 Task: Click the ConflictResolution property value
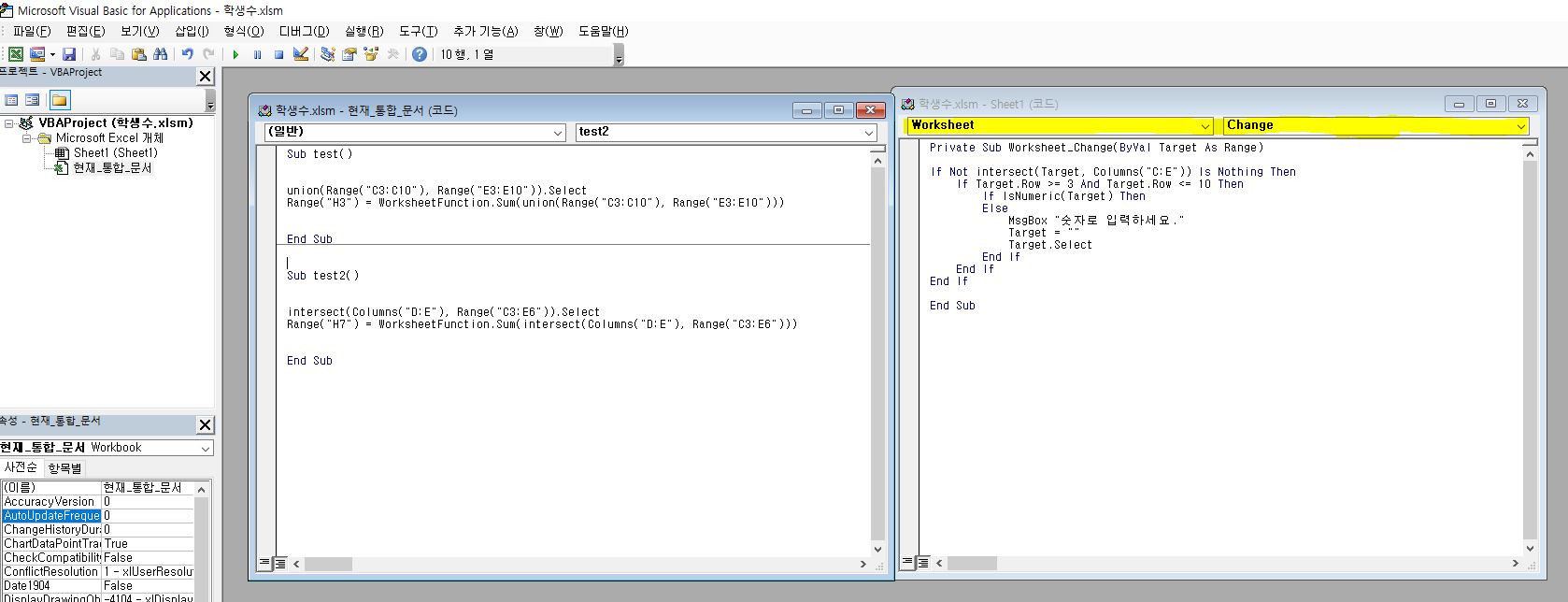coord(148,572)
